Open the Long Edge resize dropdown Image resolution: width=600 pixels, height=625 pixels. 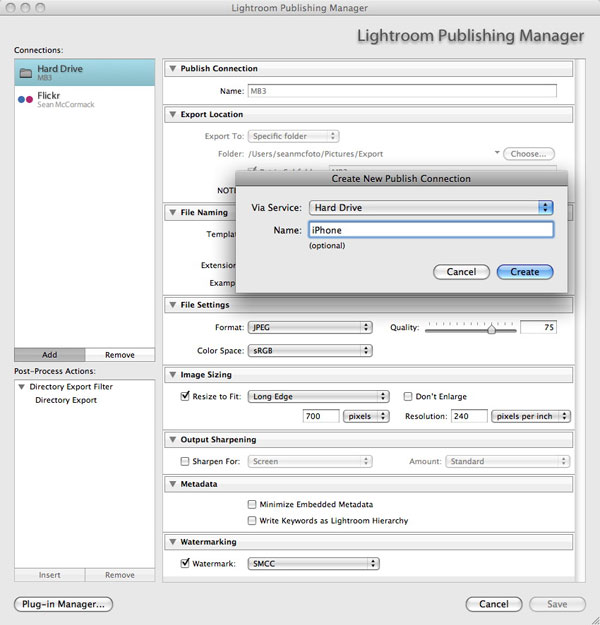coord(318,396)
